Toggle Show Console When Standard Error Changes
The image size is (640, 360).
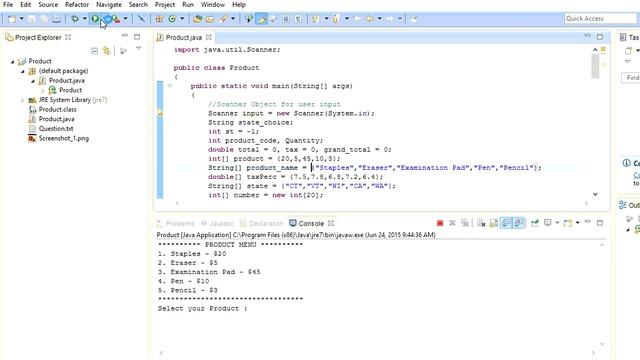coord(519,223)
